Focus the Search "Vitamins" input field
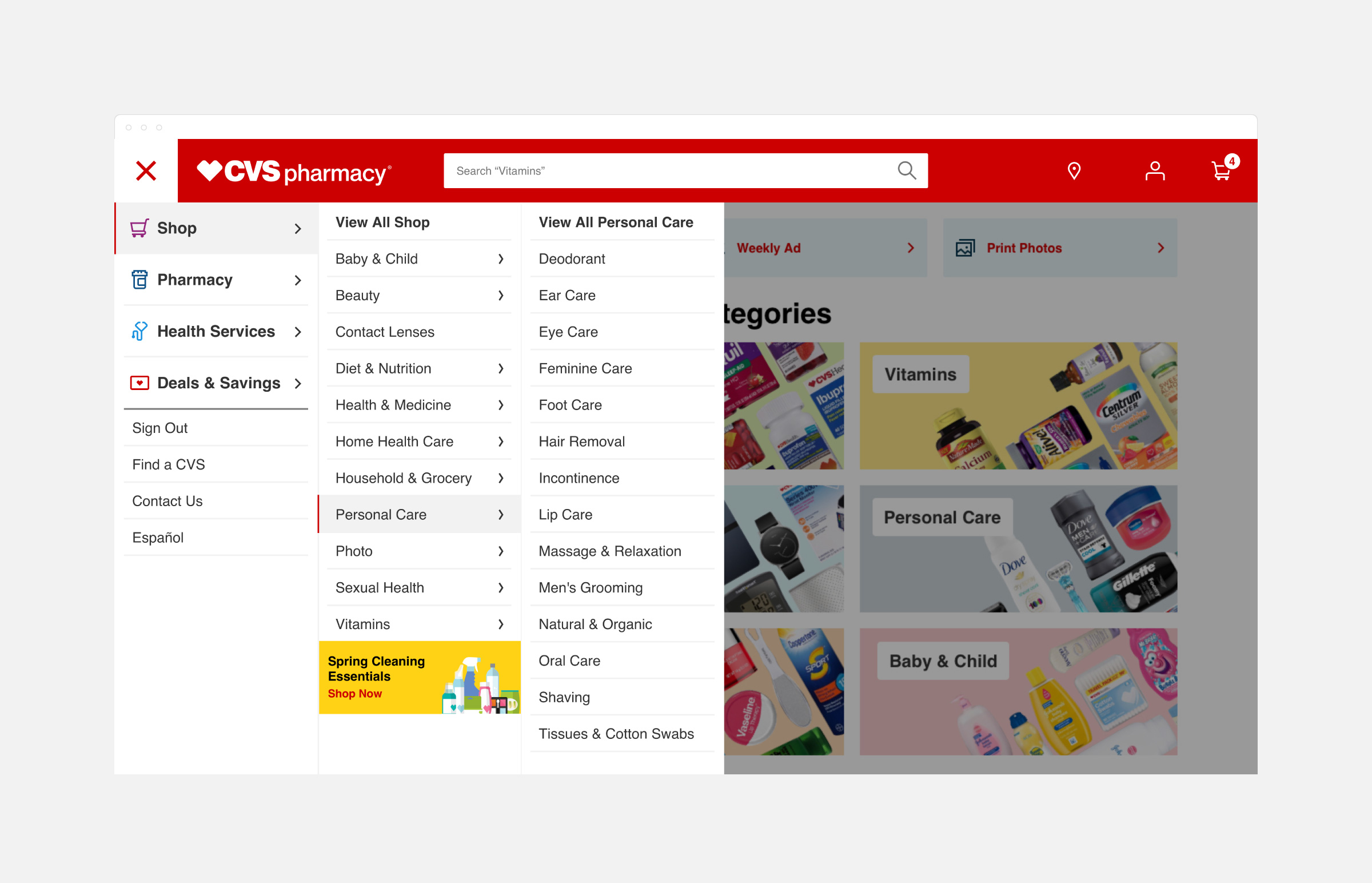The width and height of the screenshot is (1372, 883). 685,171
